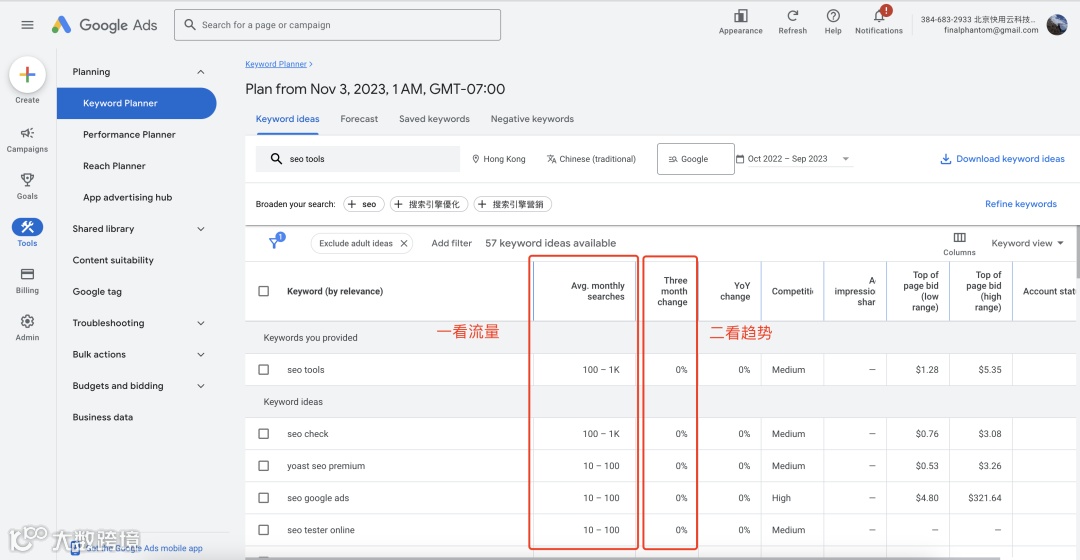Screen dimensions: 1080x560
Task: Open the Columns icon
Action: [959, 238]
